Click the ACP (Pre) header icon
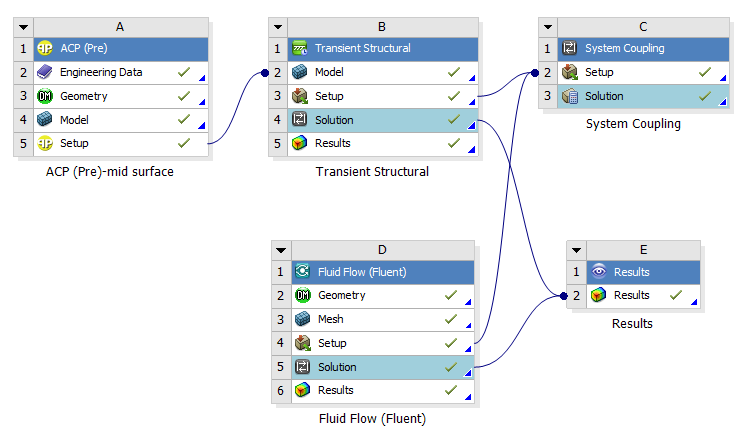The height and width of the screenshot is (435, 752). 45,48
